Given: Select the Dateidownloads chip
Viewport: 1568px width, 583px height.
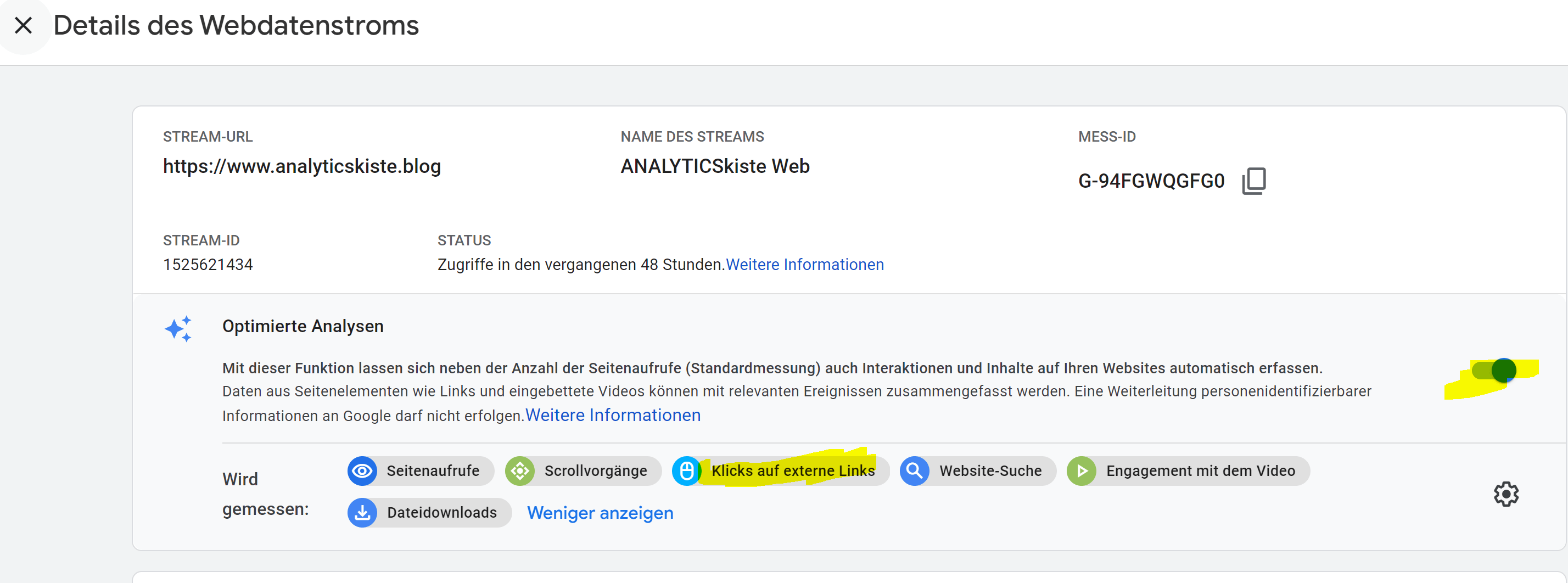Looking at the screenshot, I should [429, 512].
